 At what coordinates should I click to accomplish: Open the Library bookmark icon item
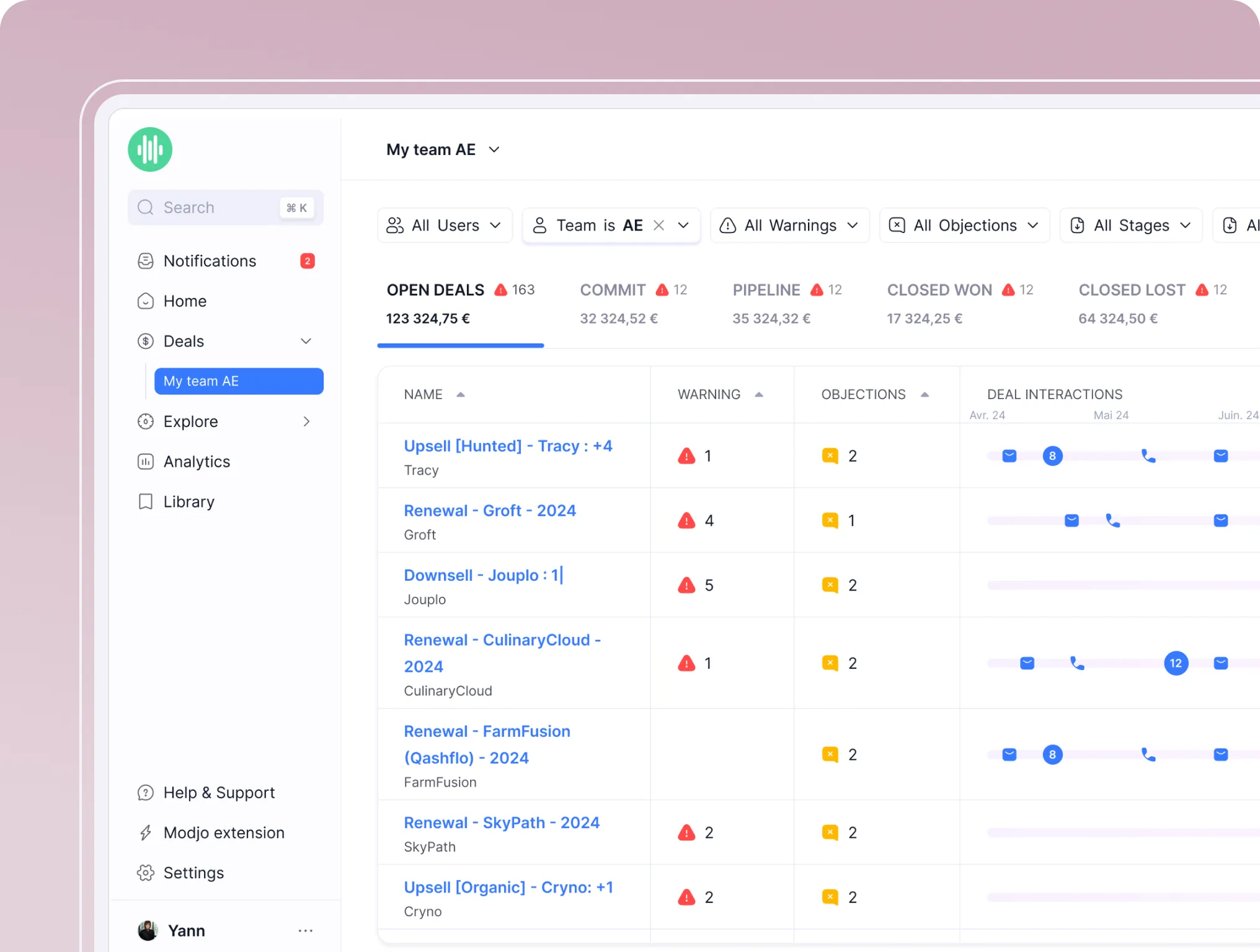coord(189,501)
